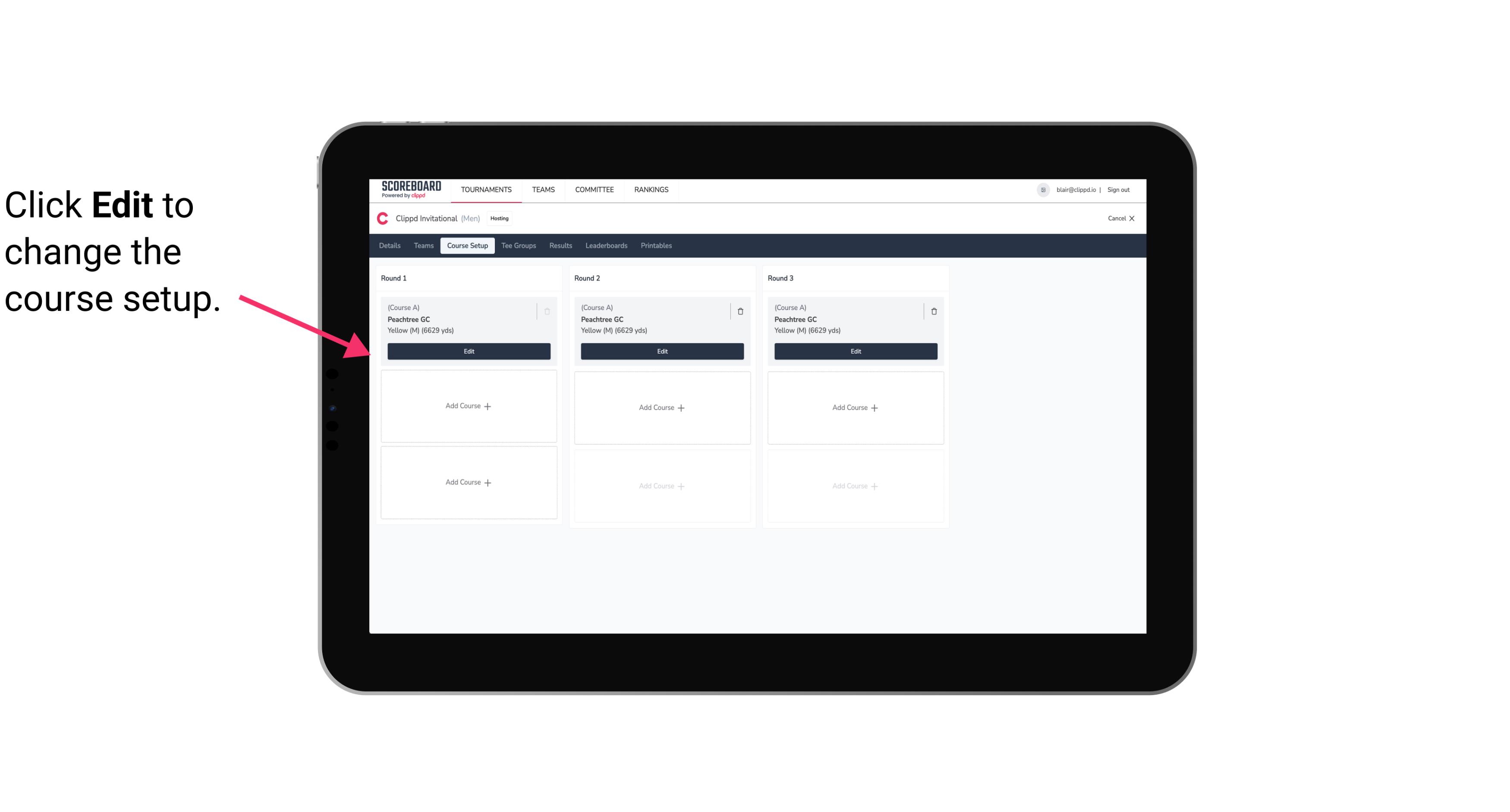Click Edit button for Round 1 course
This screenshot has width=1510, height=812.
[x=468, y=350]
